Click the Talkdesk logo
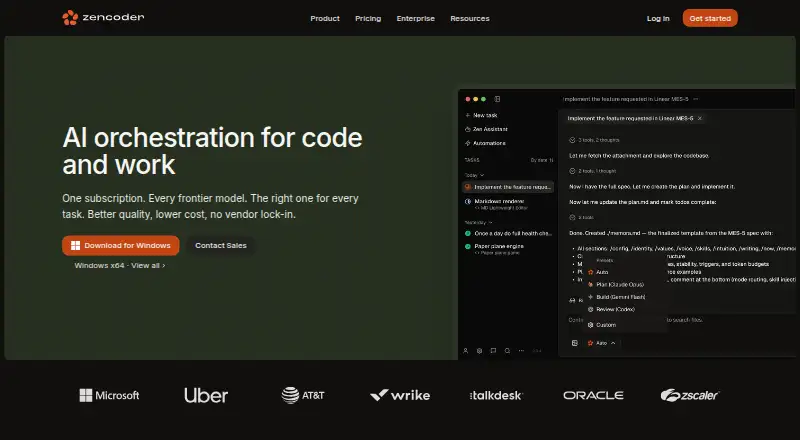Screen dimensions: 800x440 pos(496,395)
